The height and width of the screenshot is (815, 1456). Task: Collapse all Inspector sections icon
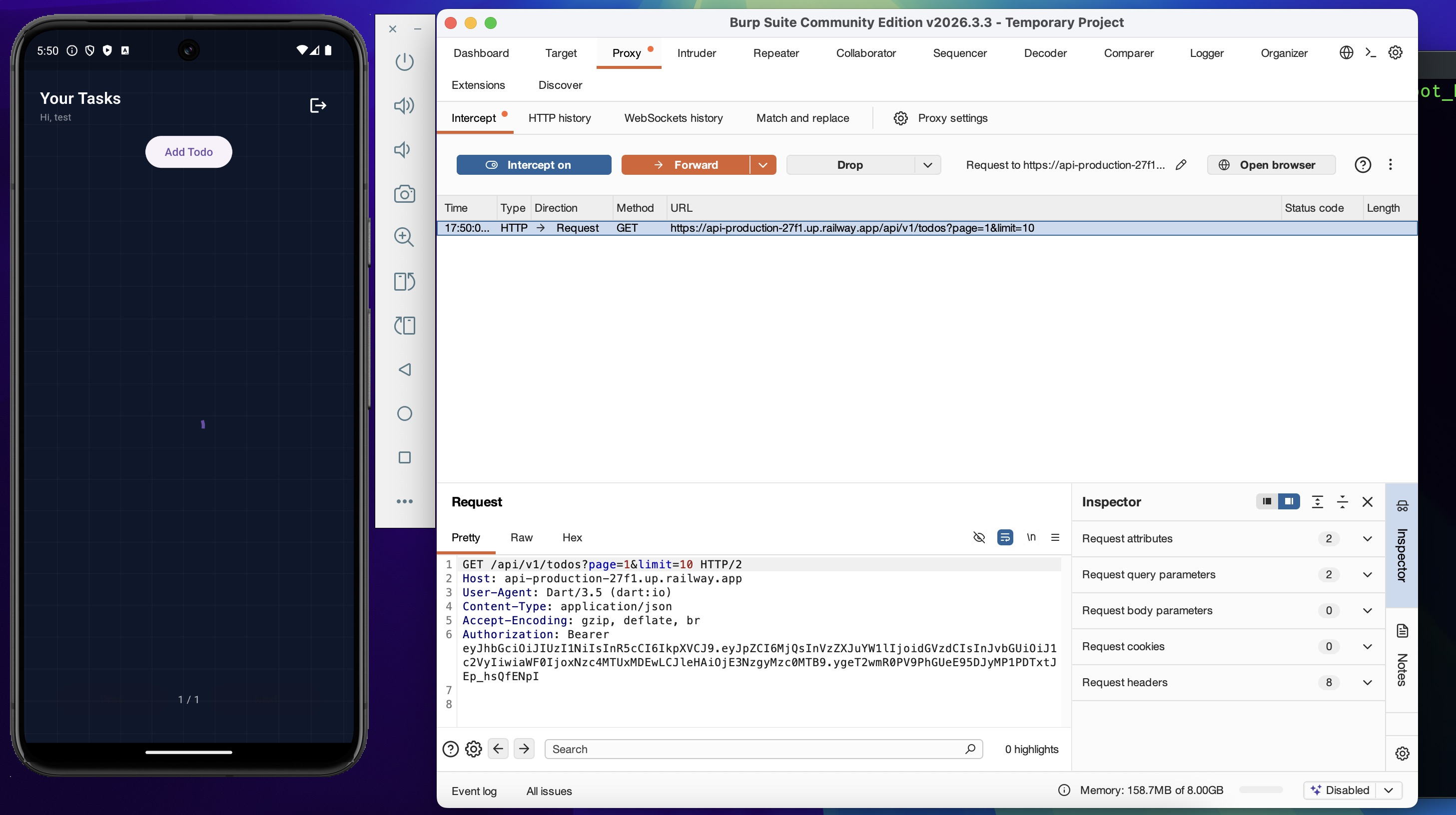point(1343,501)
